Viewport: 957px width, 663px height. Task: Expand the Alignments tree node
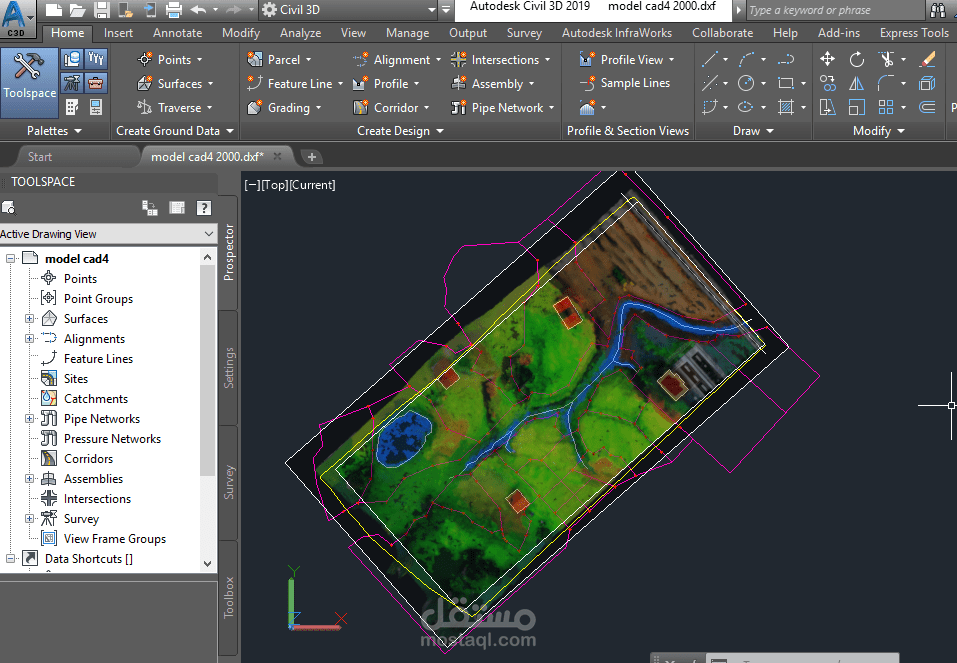click(29, 339)
